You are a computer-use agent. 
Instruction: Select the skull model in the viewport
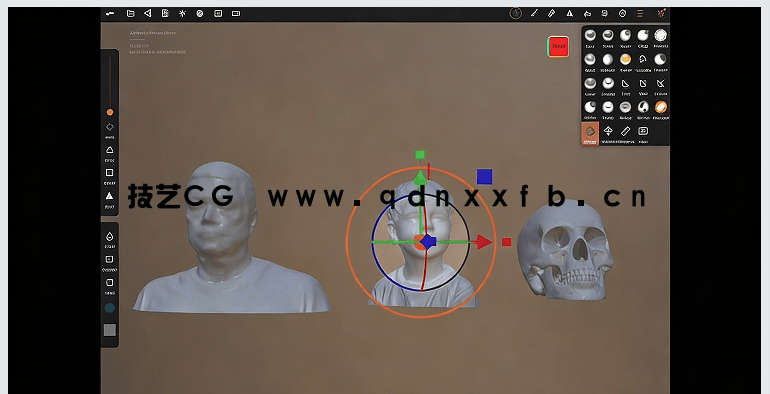[565, 251]
